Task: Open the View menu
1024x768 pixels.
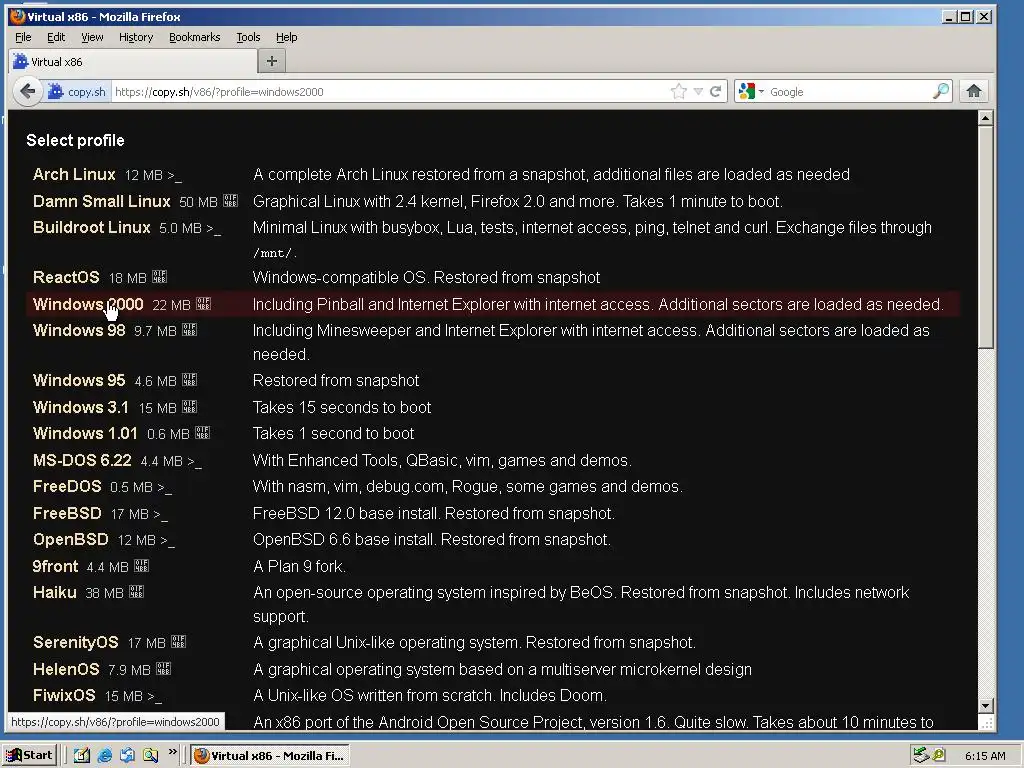Action: pos(92,37)
